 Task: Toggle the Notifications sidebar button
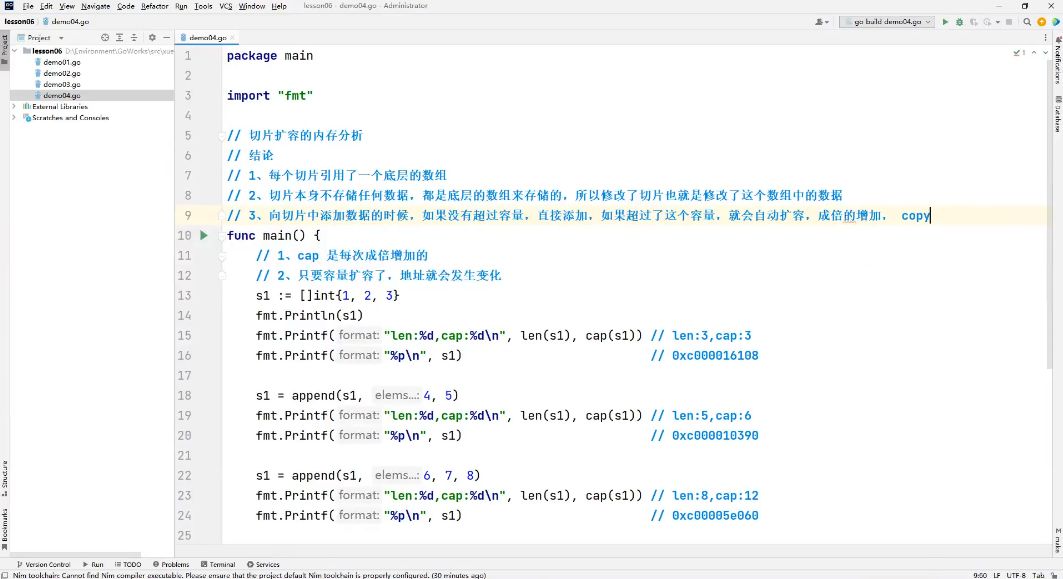pos(1058,60)
